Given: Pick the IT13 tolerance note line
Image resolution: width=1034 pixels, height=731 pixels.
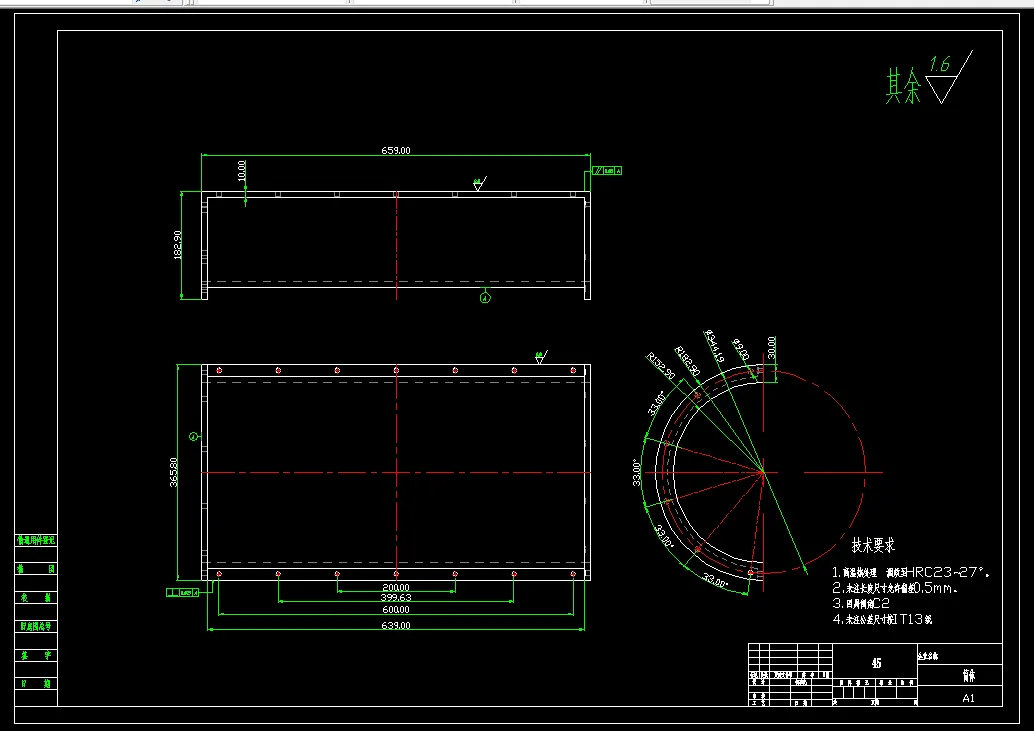Looking at the screenshot, I should pyautogui.click(x=882, y=619).
